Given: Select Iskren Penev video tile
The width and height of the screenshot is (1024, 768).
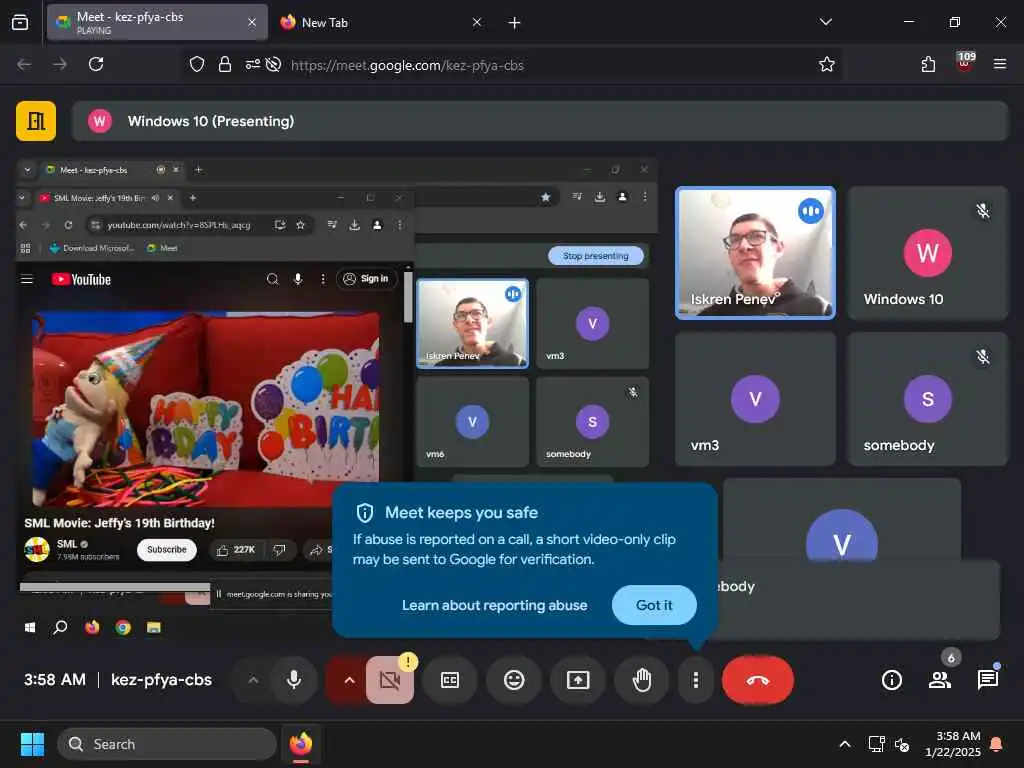Looking at the screenshot, I should point(755,253).
